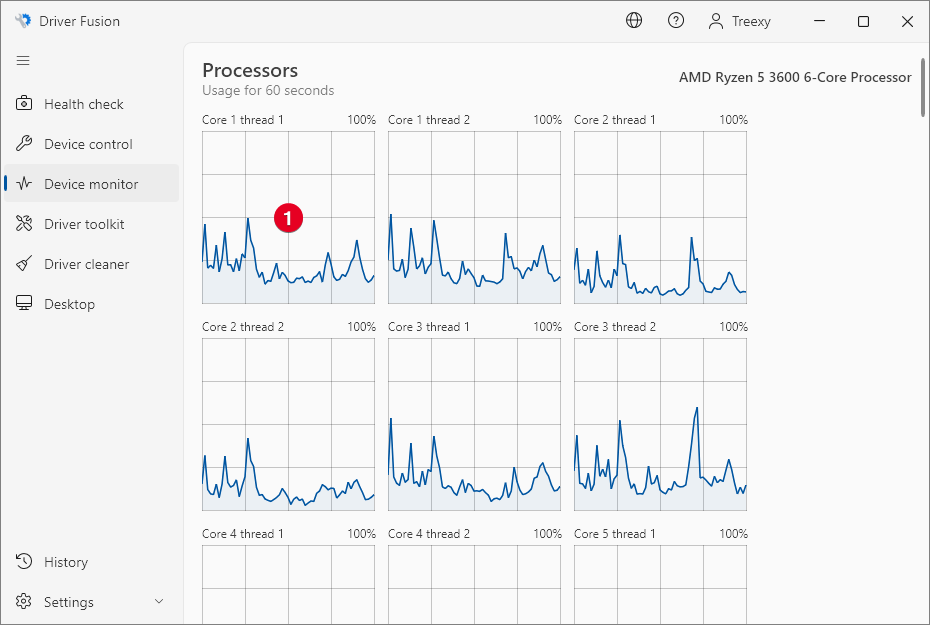Click the Core 1 thread 2 usage graph
Screen dimensions: 930x625
(x=474, y=218)
